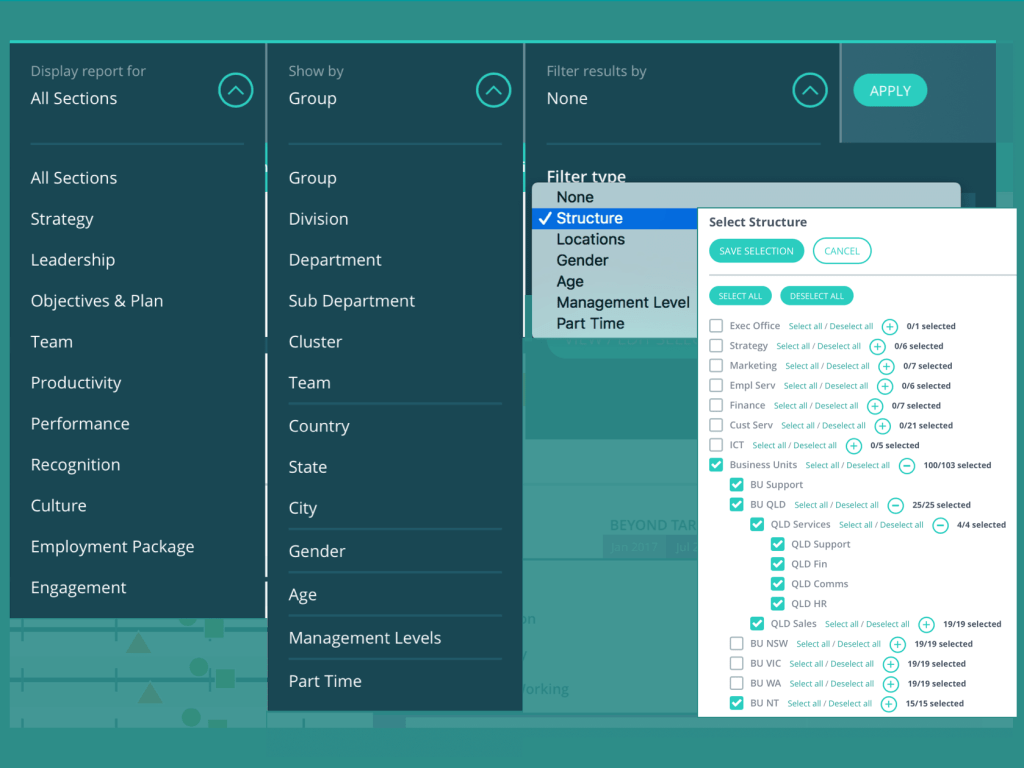Collapse the Display report for dropdown

pyautogui.click(x=235, y=91)
